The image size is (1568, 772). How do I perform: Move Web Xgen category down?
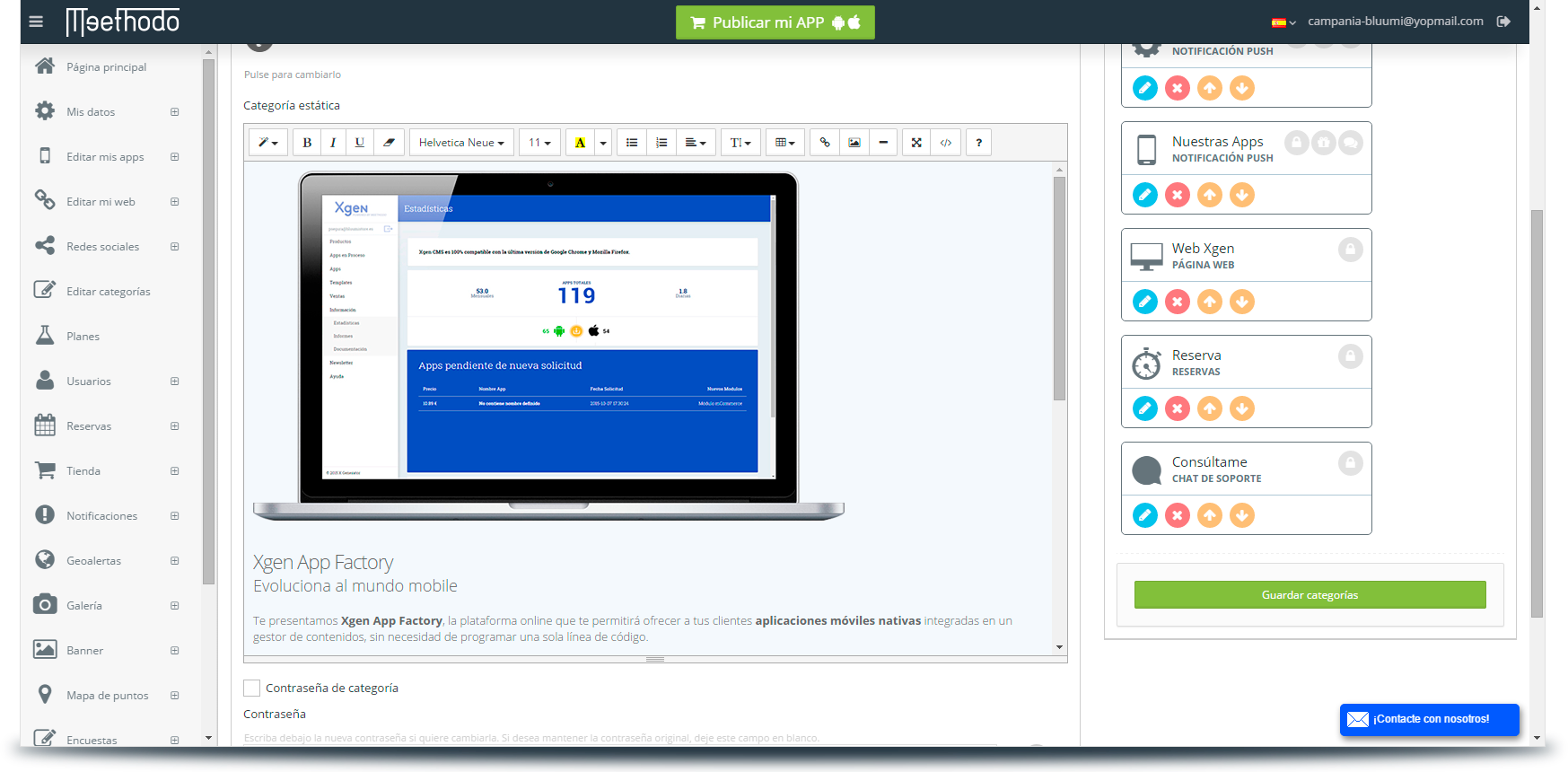point(1242,302)
